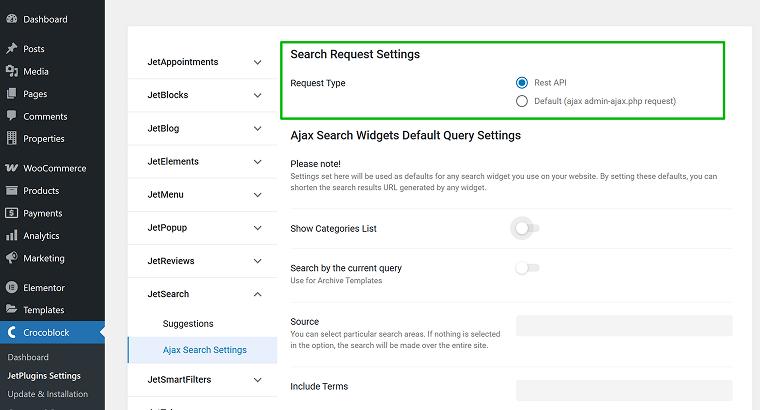Click the Marketing megaphone icon

[x=12, y=258]
